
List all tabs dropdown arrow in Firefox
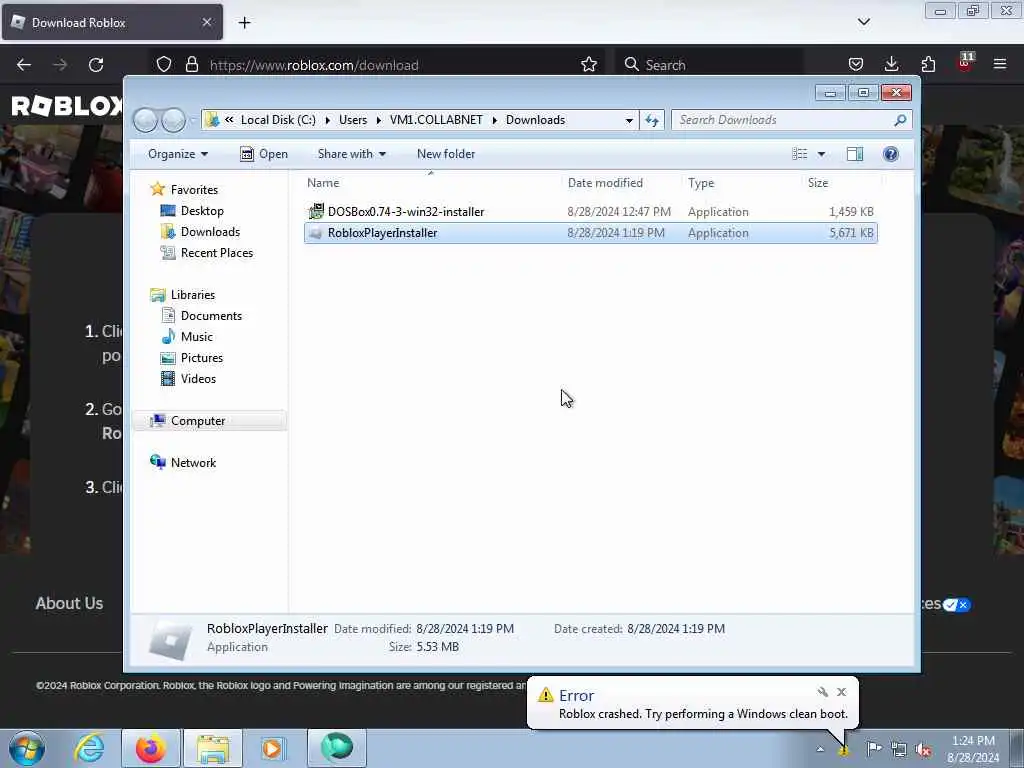pos(864,22)
